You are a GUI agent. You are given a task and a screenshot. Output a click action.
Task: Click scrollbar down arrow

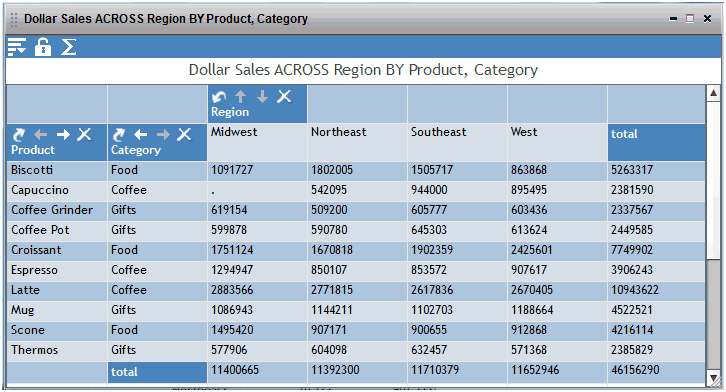[713, 379]
